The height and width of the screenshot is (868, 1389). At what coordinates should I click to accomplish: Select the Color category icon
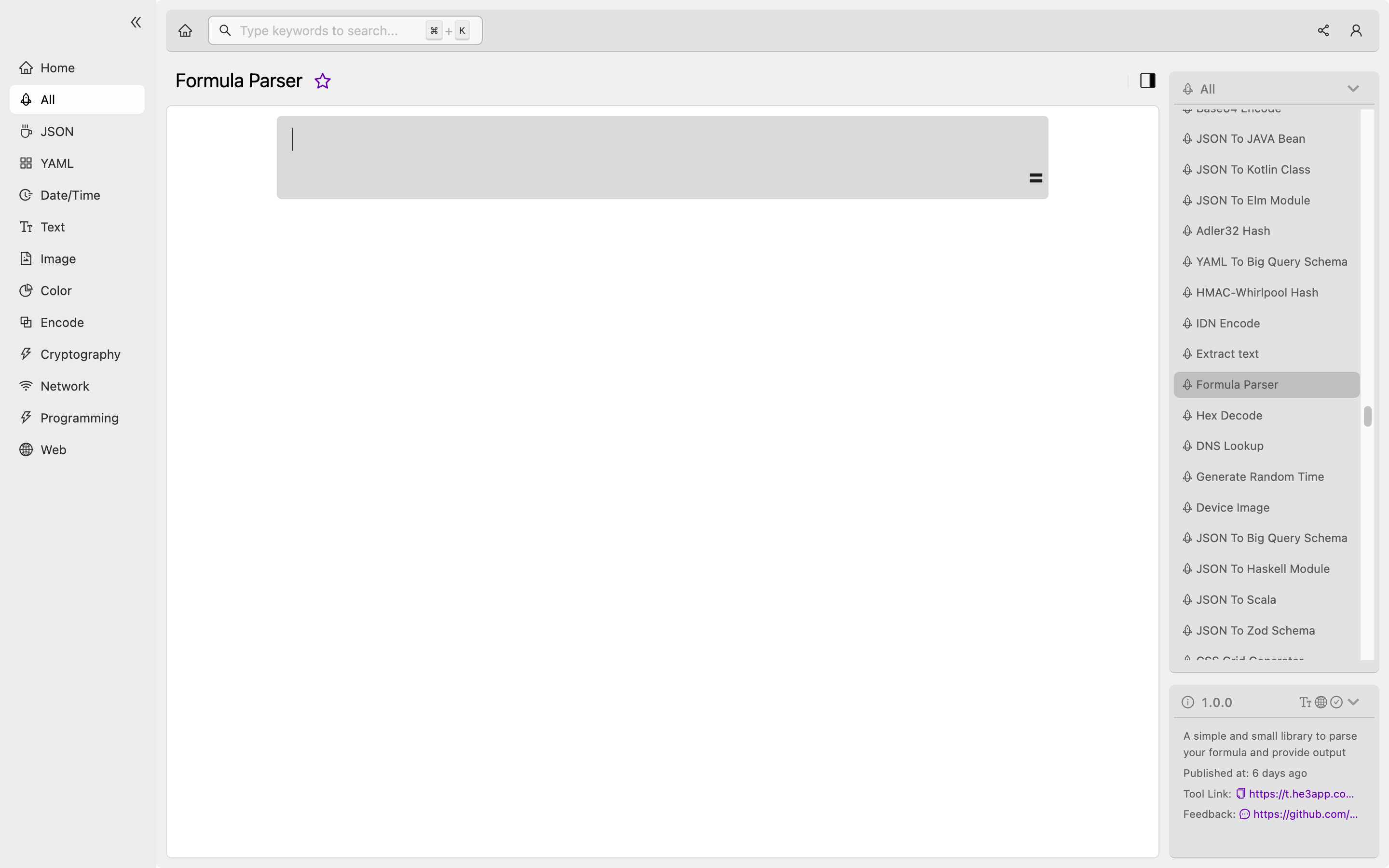tap(24, 290)
